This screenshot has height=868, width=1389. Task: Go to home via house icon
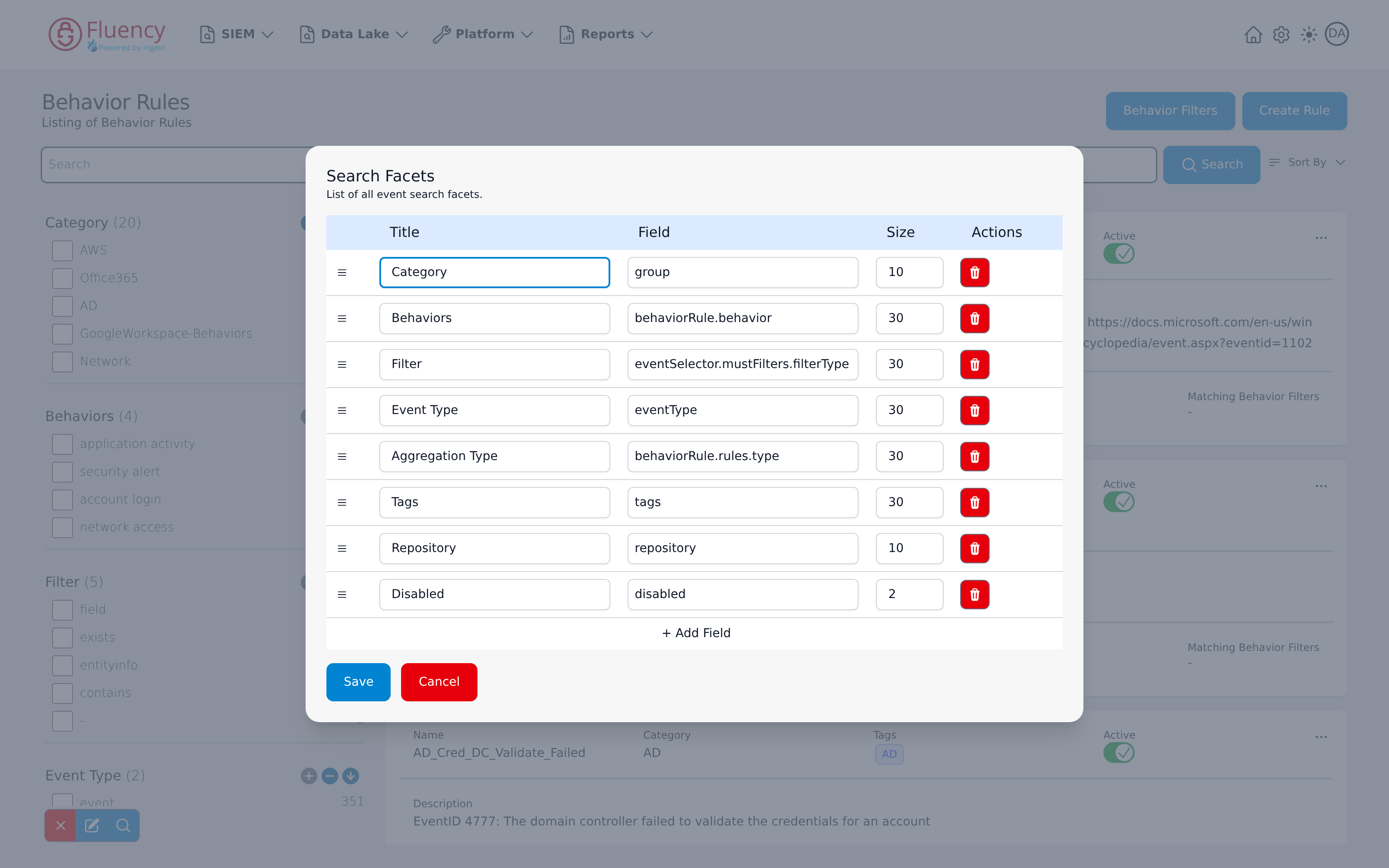[x=1253, y=34]
